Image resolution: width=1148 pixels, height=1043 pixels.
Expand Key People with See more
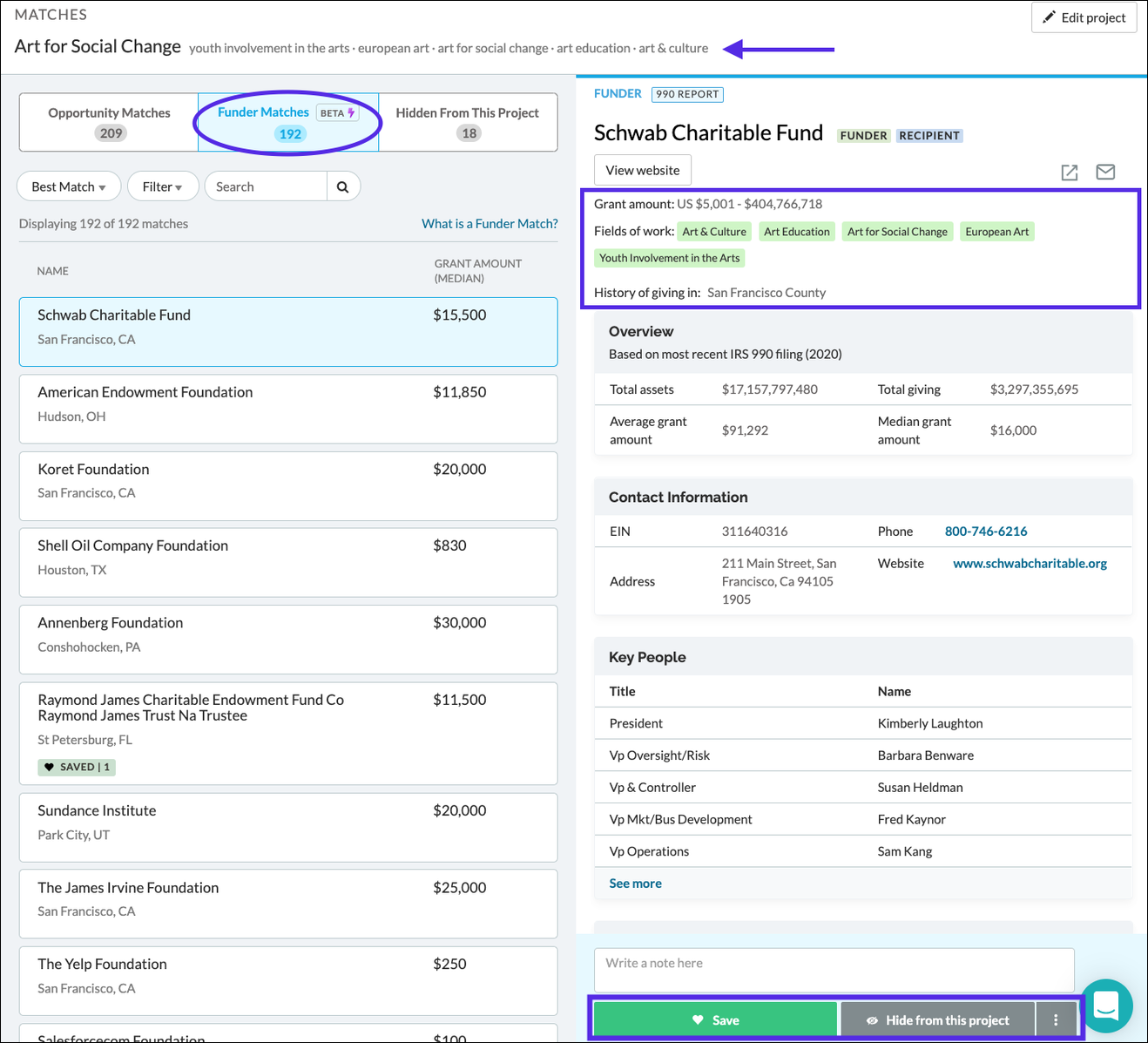point(635,884)
